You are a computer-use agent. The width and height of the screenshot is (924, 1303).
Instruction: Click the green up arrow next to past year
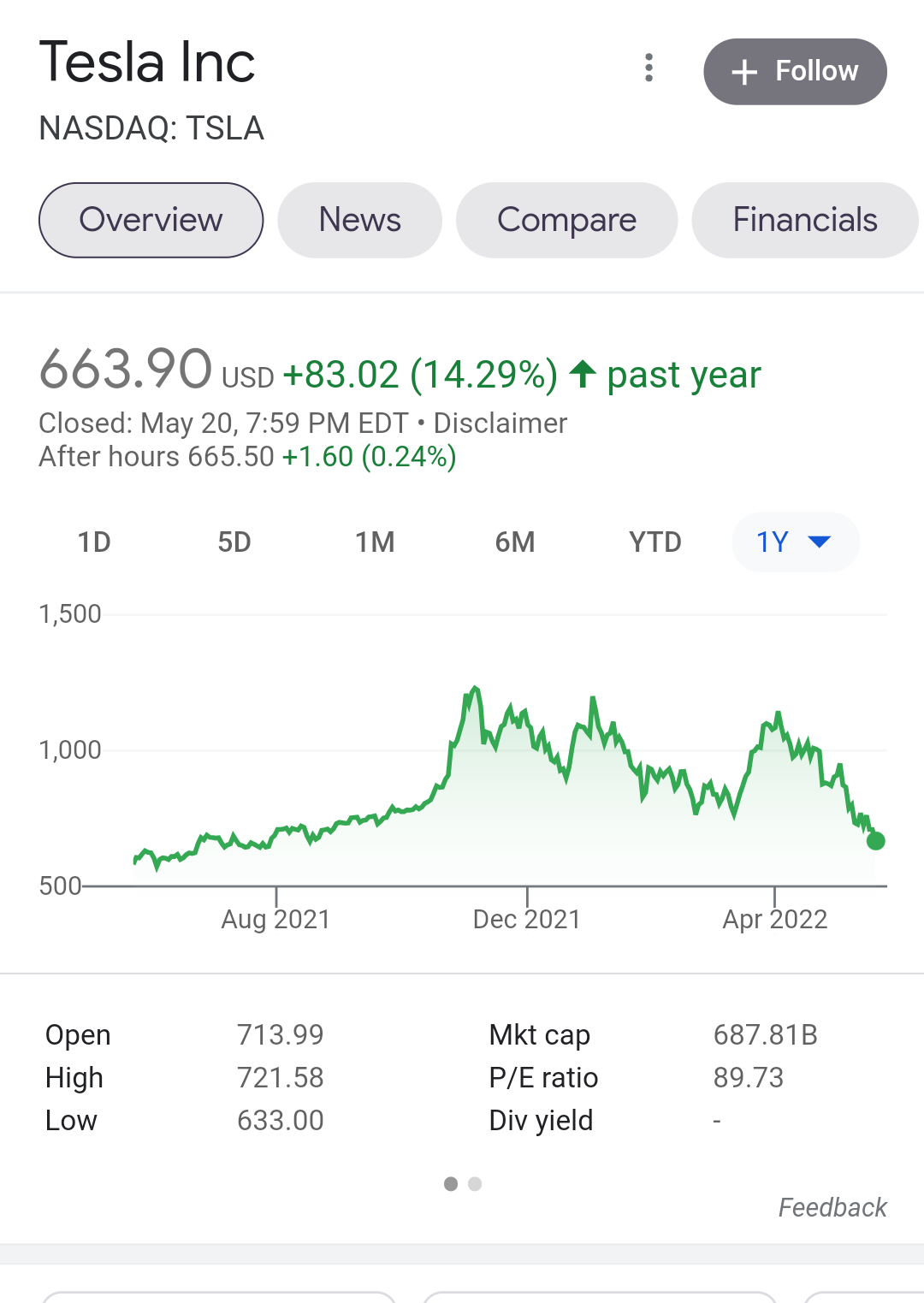click(583, 374)
